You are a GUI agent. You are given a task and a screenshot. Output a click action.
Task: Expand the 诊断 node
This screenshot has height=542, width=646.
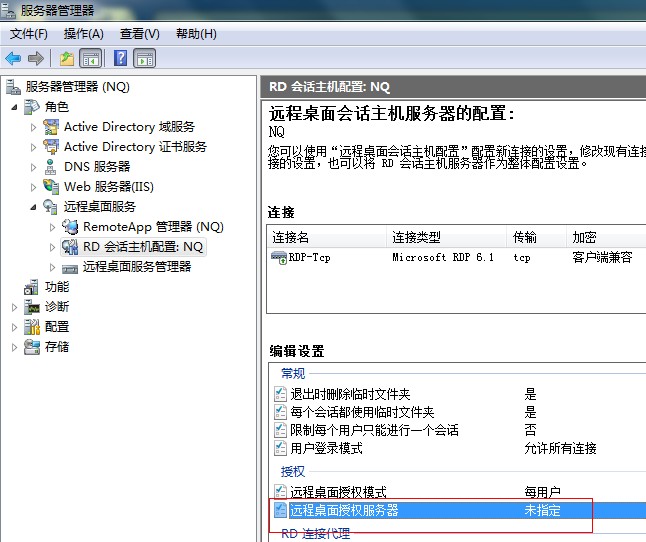pyautogui.click(x=14, y=307)
